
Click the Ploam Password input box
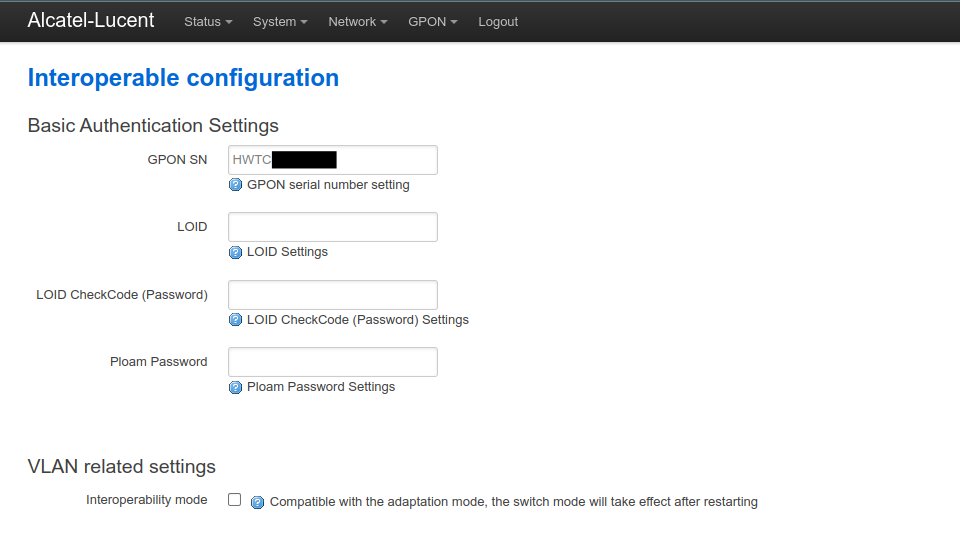click(333, 362)
